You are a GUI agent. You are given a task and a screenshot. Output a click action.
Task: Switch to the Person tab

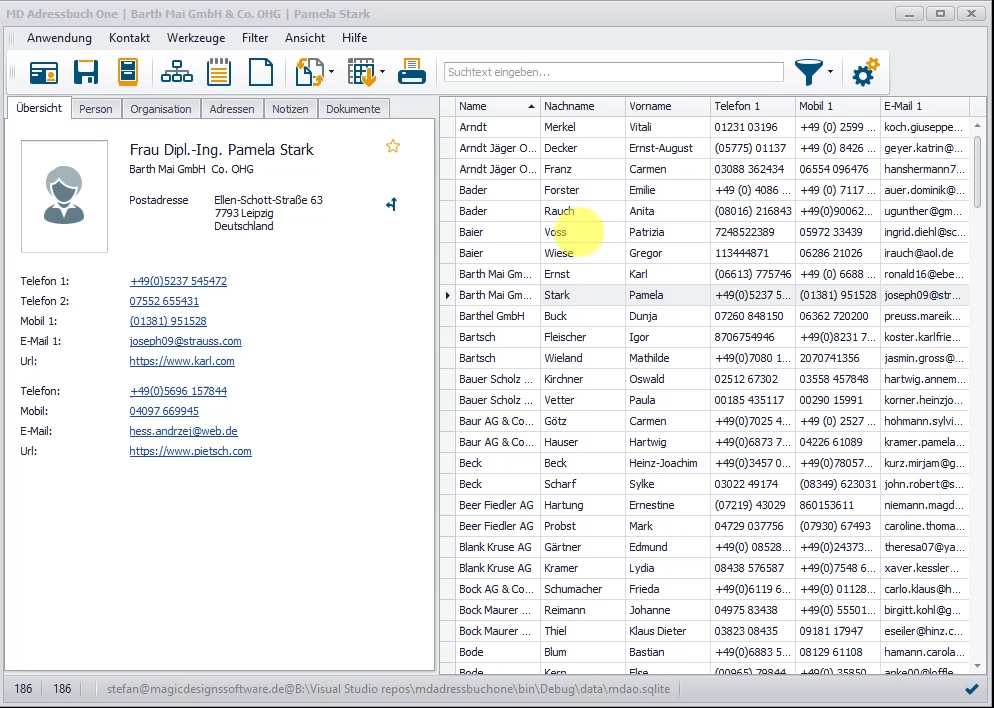pos(96,109)
